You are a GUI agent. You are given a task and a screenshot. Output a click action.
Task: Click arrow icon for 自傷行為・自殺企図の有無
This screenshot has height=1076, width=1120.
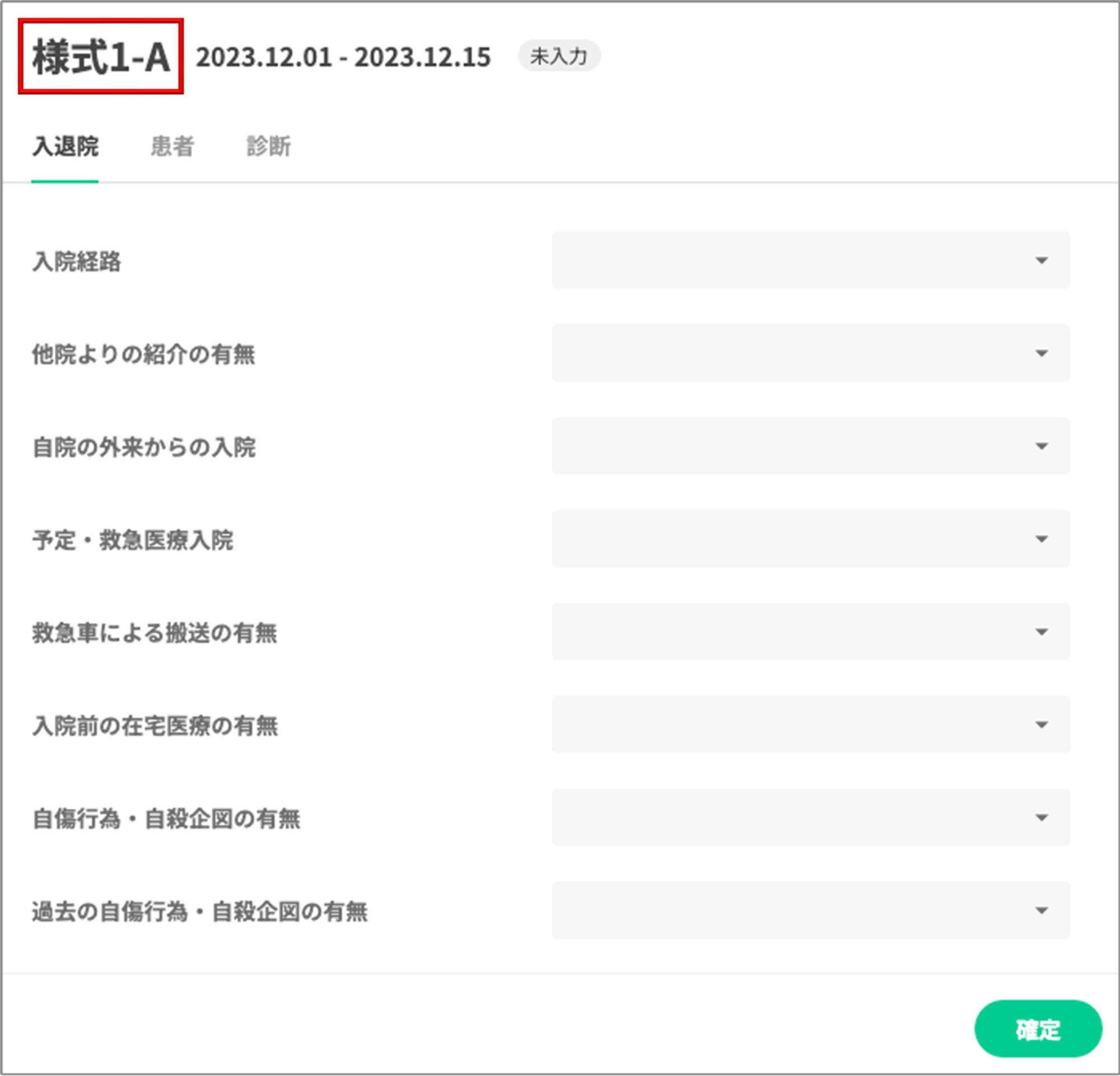pyautogui.click(x=1041, y=818)
